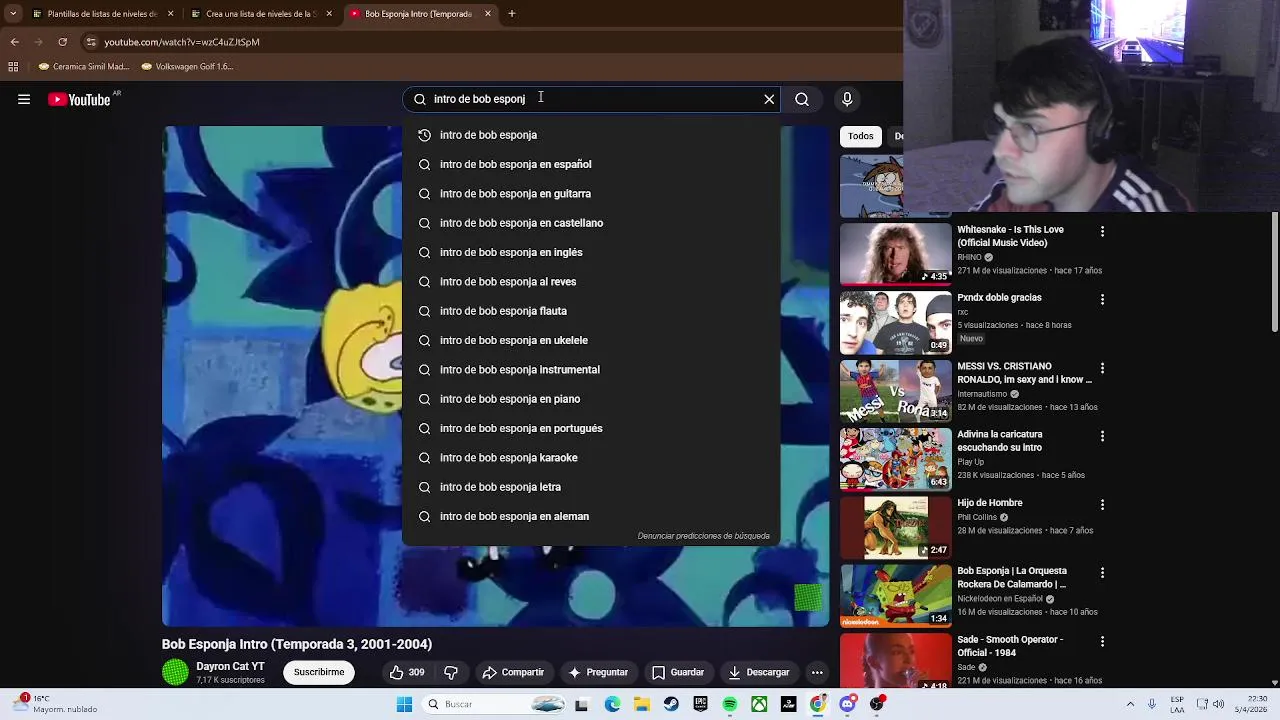Reload the page with the refresh icon
1280x720 pixels.
pos(62,42)
